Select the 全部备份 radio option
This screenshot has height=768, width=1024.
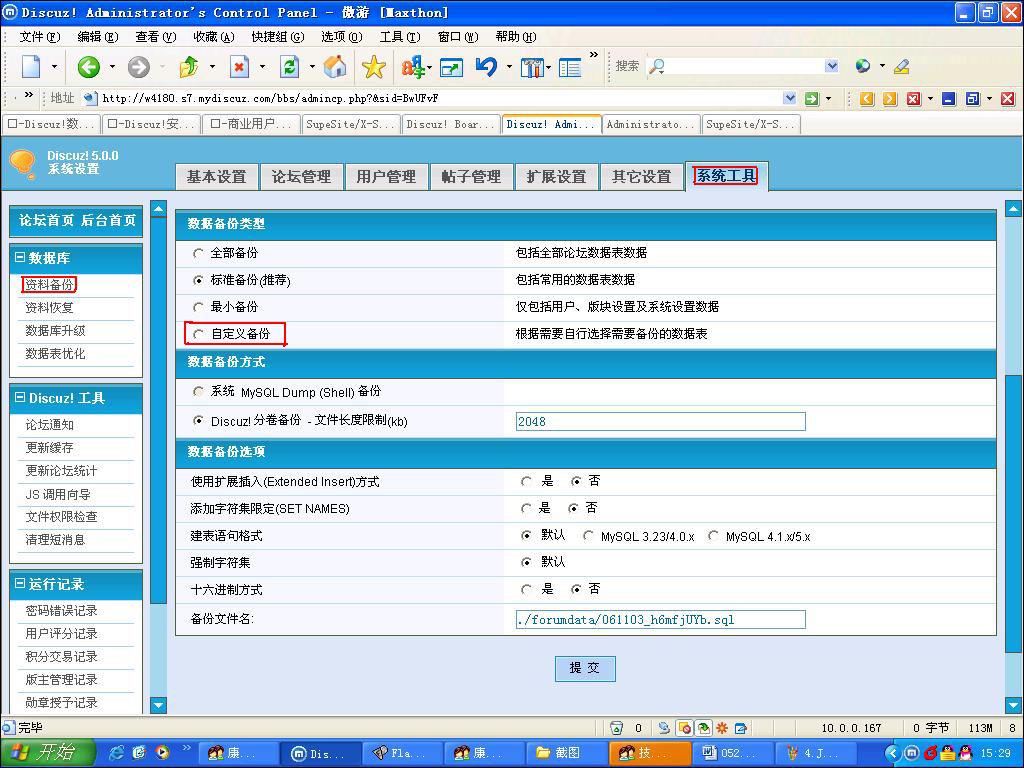click(198, 253)
